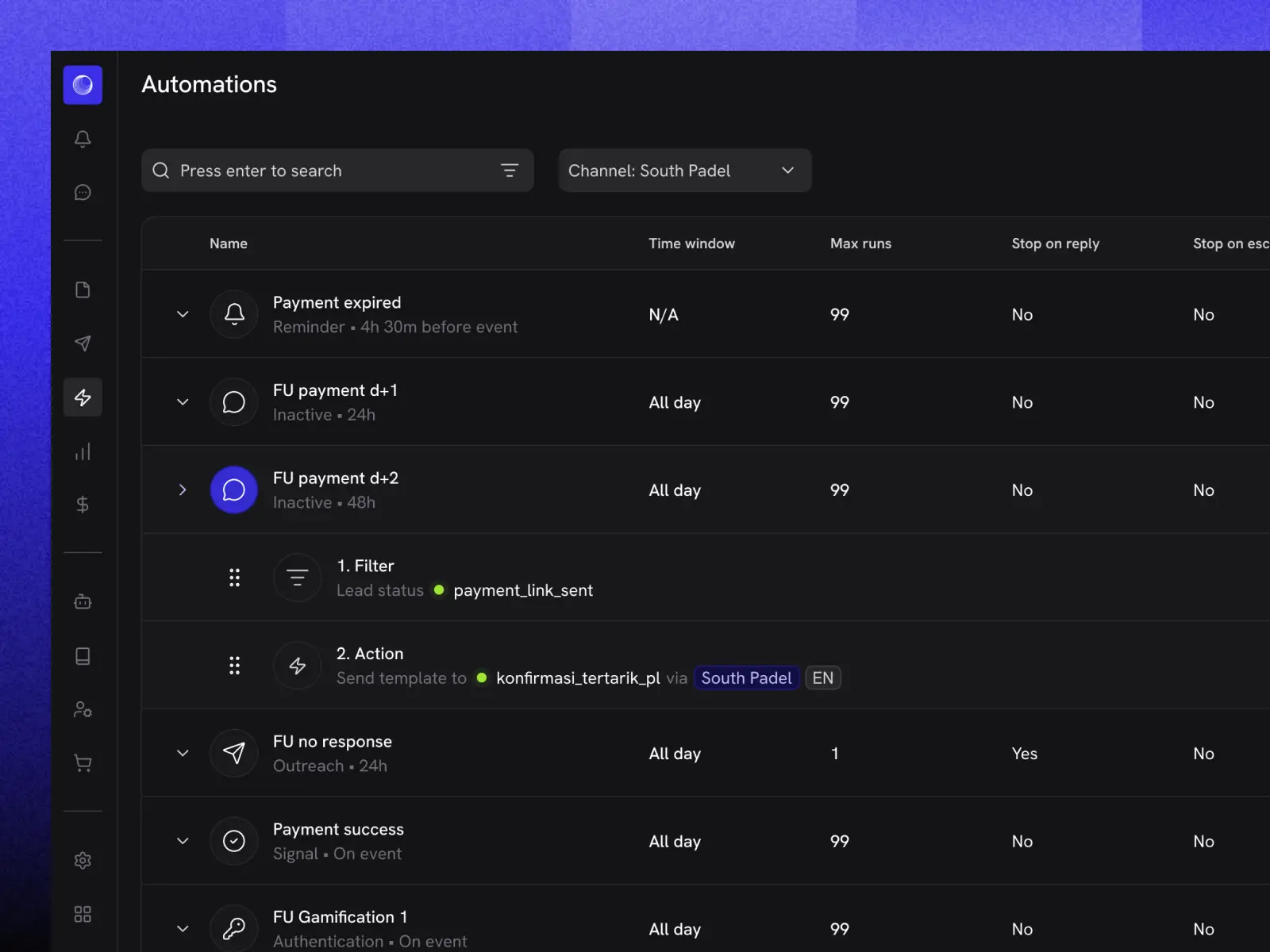The width and height of the screenshot is (1270, 952).
Task: Click Reminder 4h 30m before event subtitle
Action: 395,327
